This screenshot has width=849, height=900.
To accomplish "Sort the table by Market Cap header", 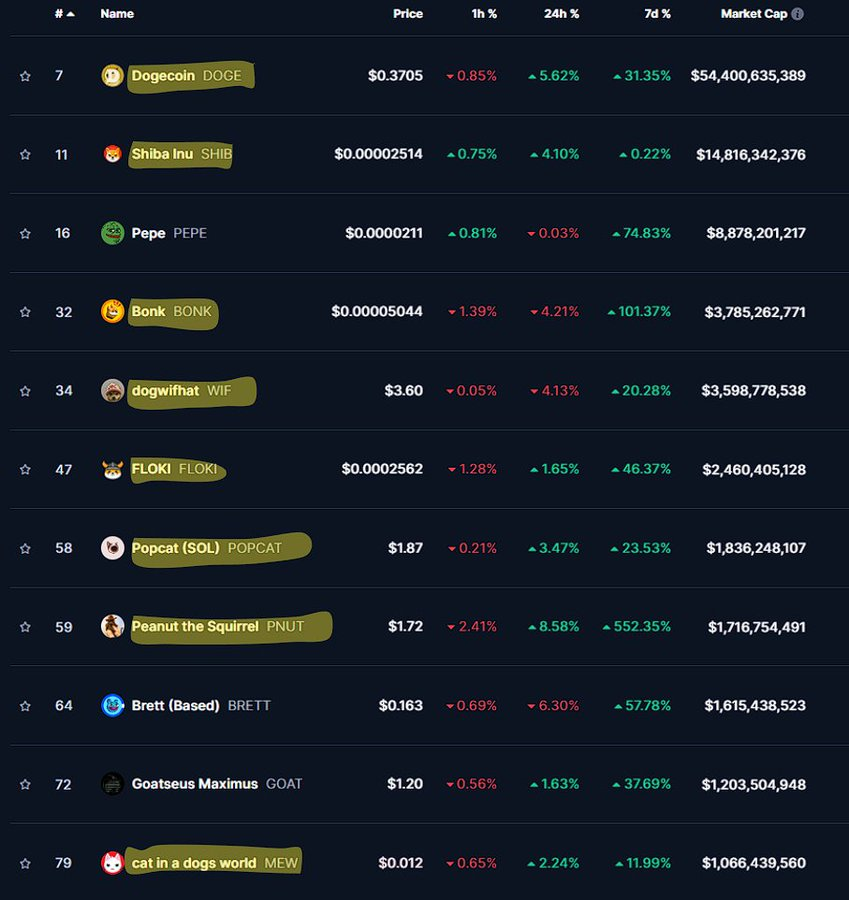I will point(754,14).
